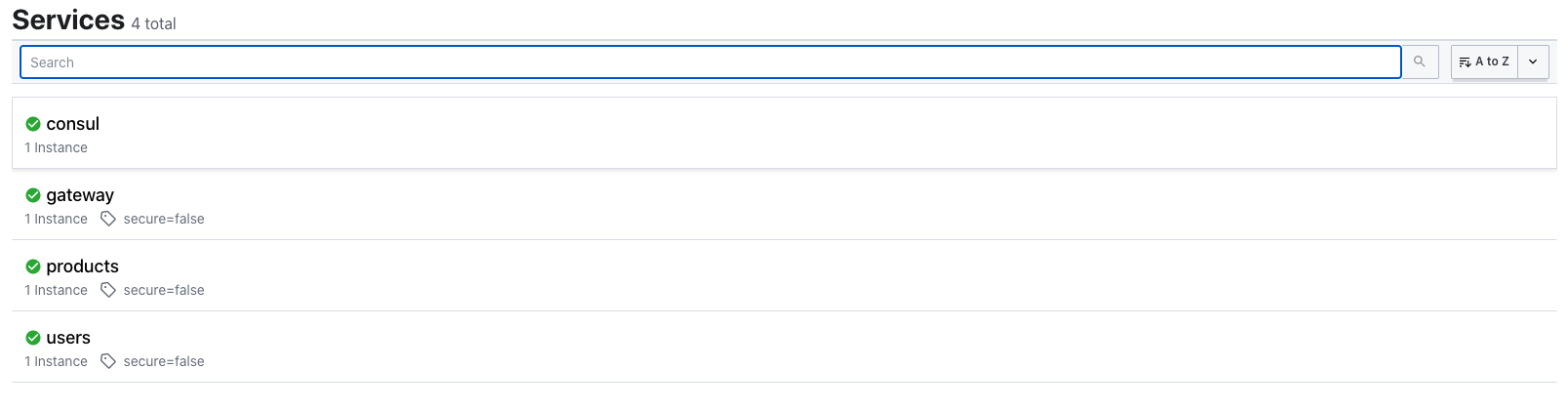Viewport: 1568px width, 410px height.
Task: Open the gateway service
Action: tap(80, 195)
